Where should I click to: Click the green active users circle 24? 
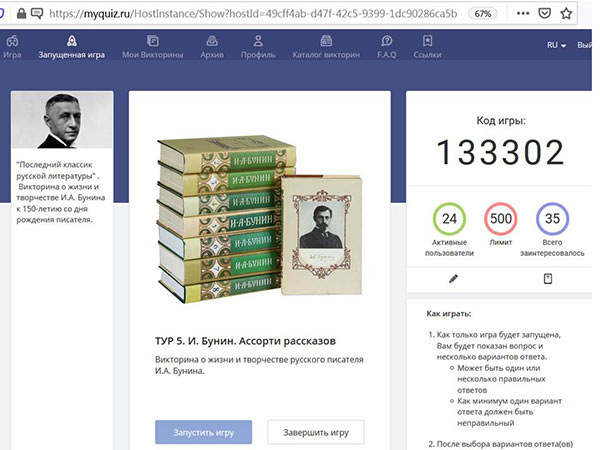(449, 218)
